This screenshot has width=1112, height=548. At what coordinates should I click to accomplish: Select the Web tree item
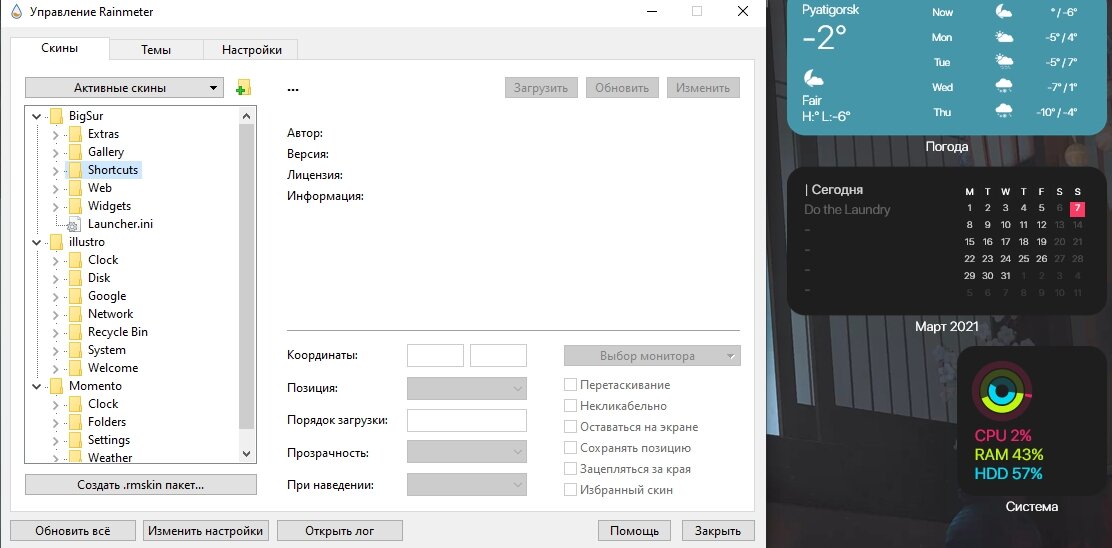[x=99, y=188]
